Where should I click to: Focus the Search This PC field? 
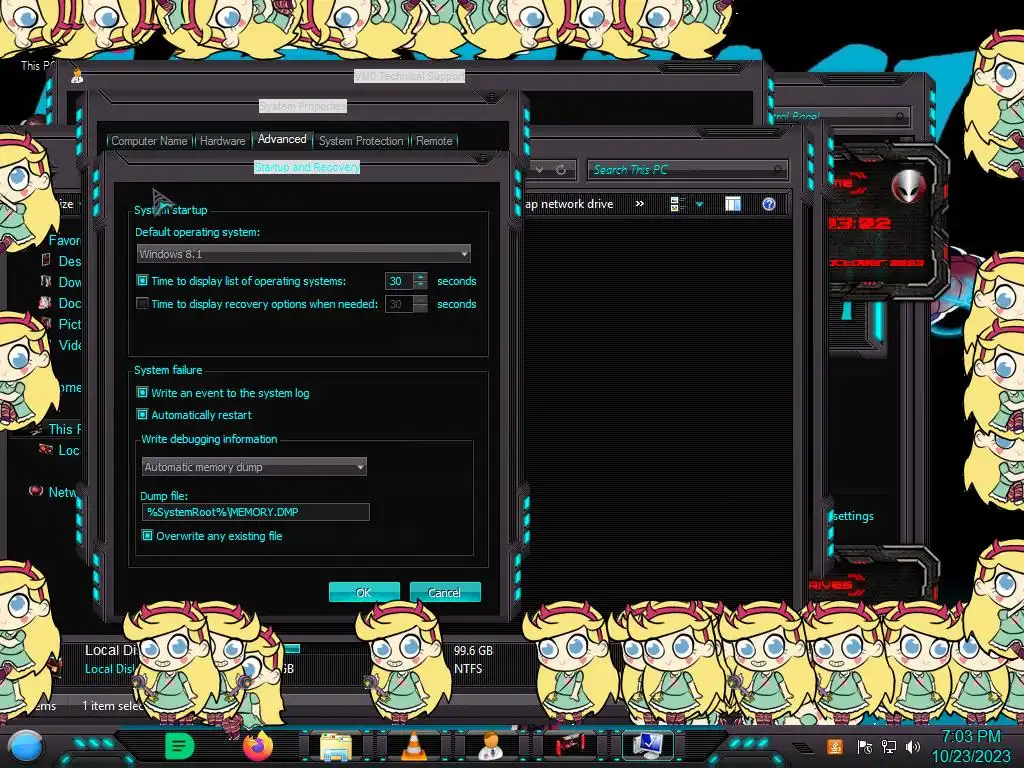(687, 170)
